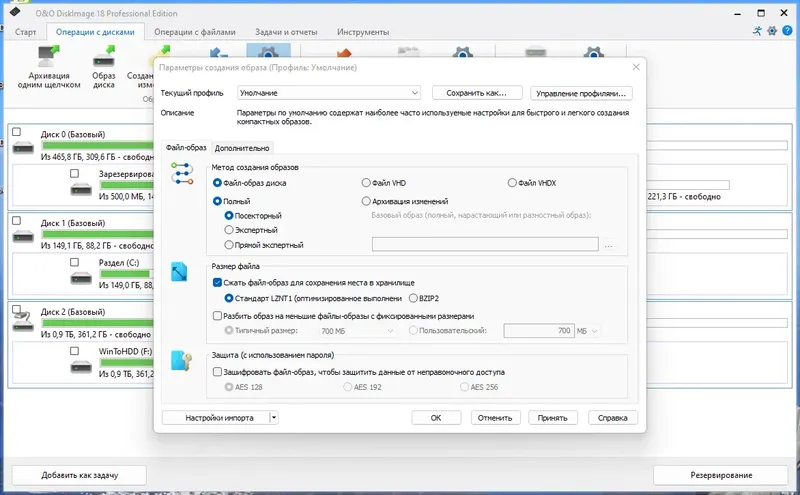Click the blue resize icon beside Размер файла
The width and height of the screenshot is (800, 495).
coord(179,272)
